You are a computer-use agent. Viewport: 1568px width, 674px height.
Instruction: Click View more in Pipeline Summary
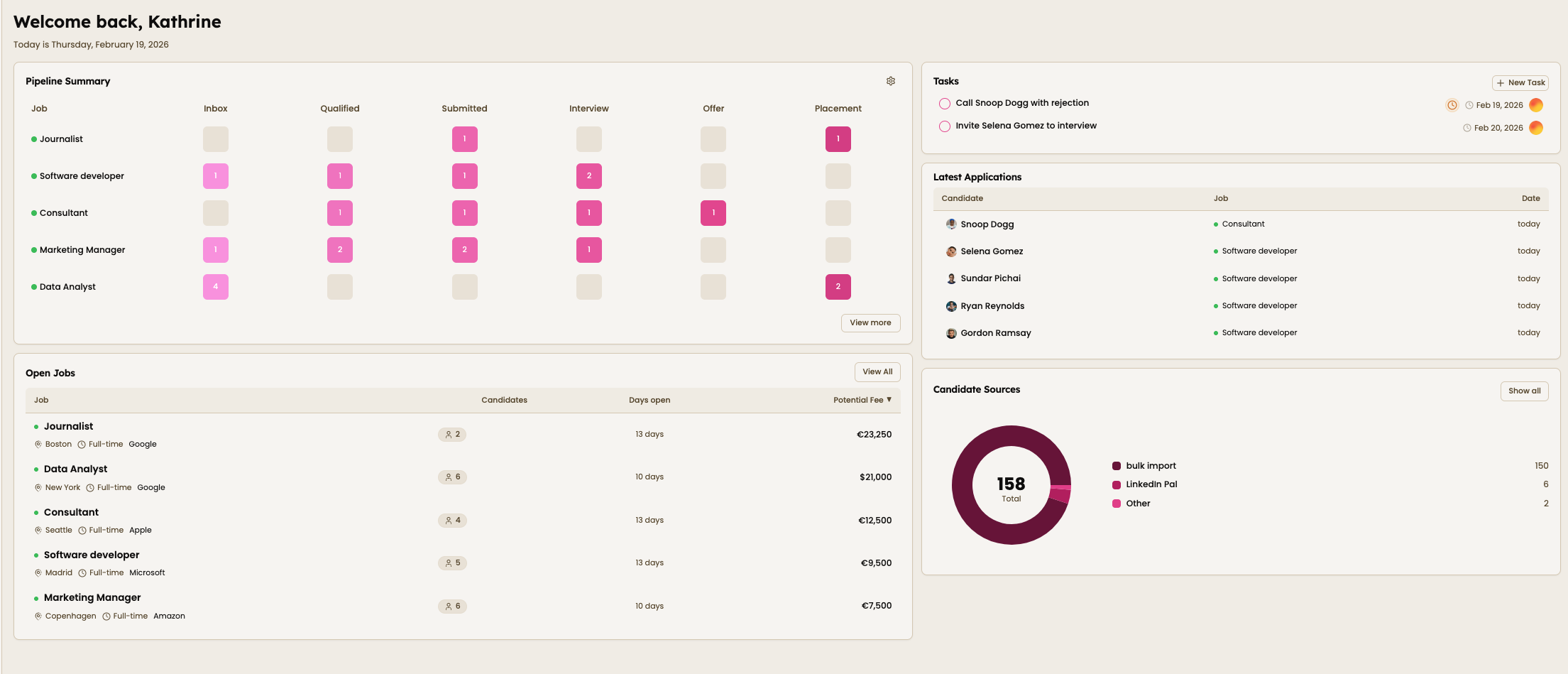[871, 323]
